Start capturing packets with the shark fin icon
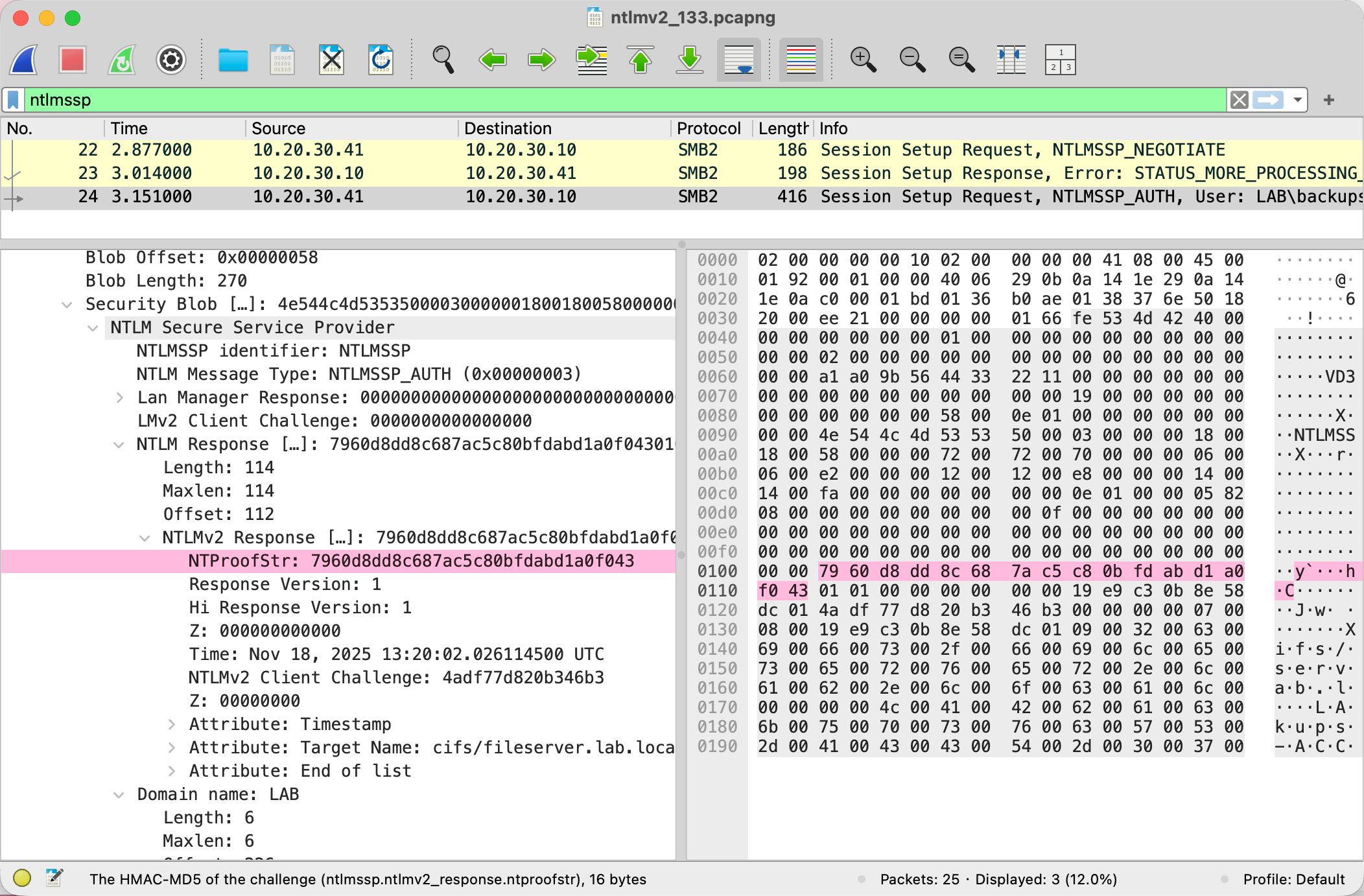1364x896 pixels. 24,60
